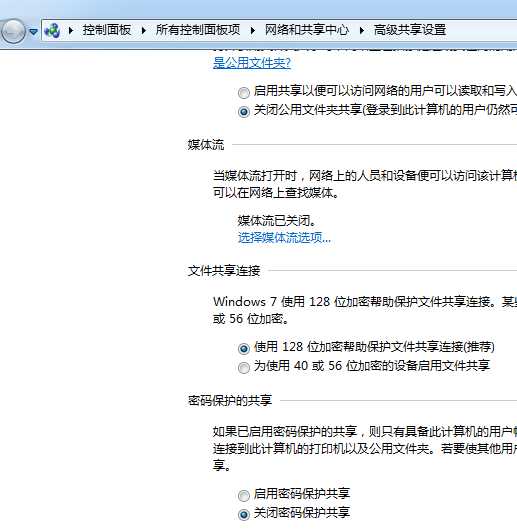Image resolution: width=517 pixels, height=532 pixels.
Task: Click the 文件共享连接 section heading
Action: click(x=224, y=271)
